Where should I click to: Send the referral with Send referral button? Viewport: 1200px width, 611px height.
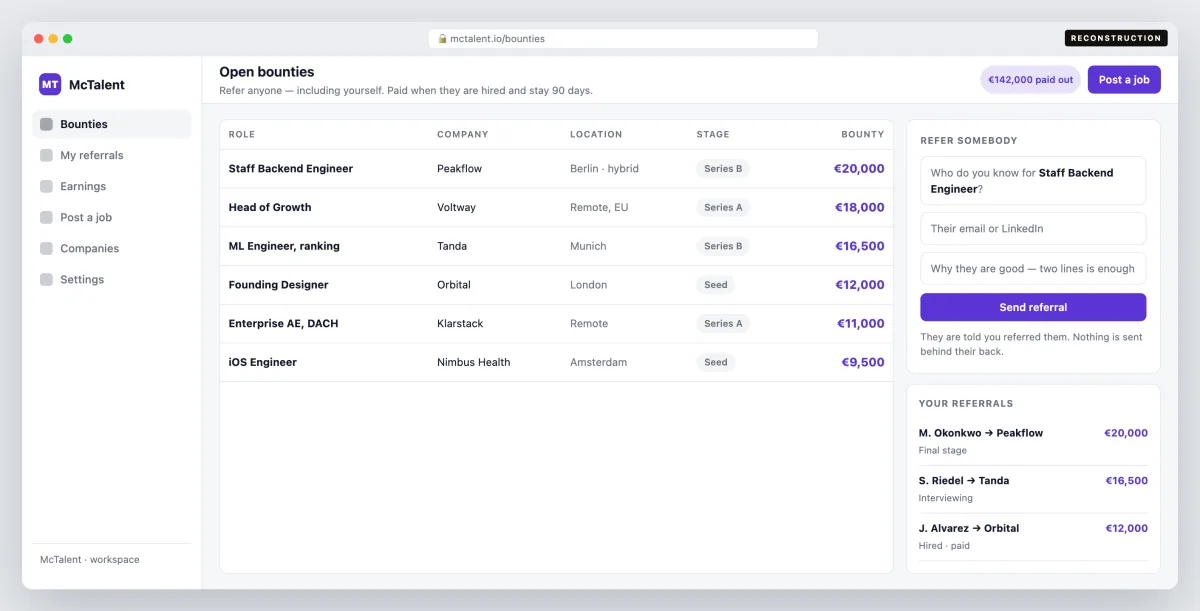pos(1033,307)
